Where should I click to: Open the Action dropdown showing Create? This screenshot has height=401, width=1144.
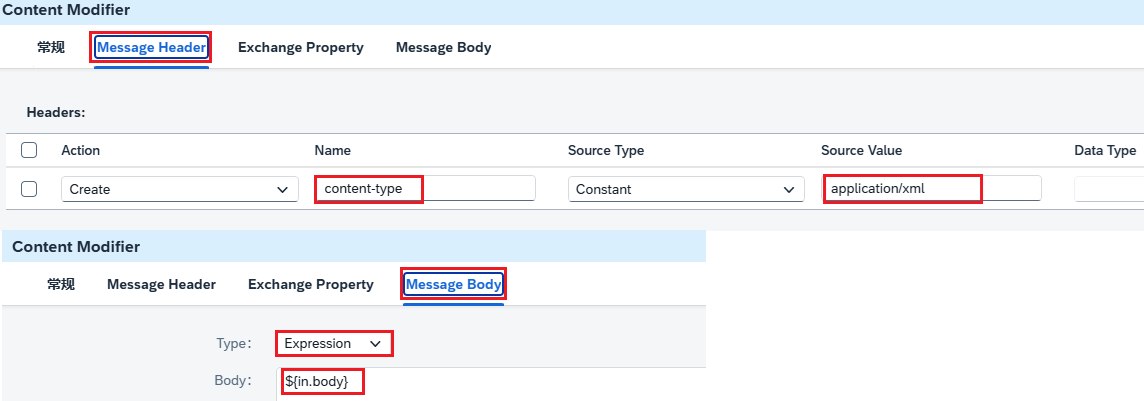click(179, 189)
